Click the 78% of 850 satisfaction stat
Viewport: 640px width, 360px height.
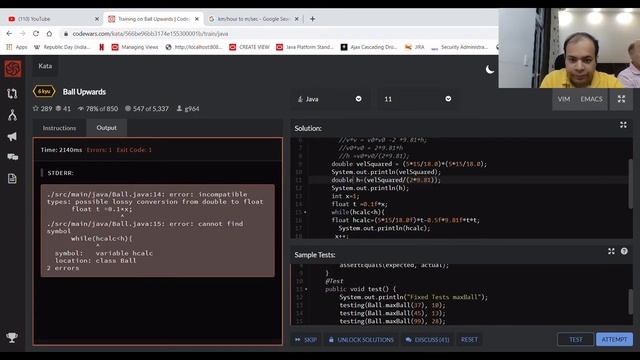98,109
